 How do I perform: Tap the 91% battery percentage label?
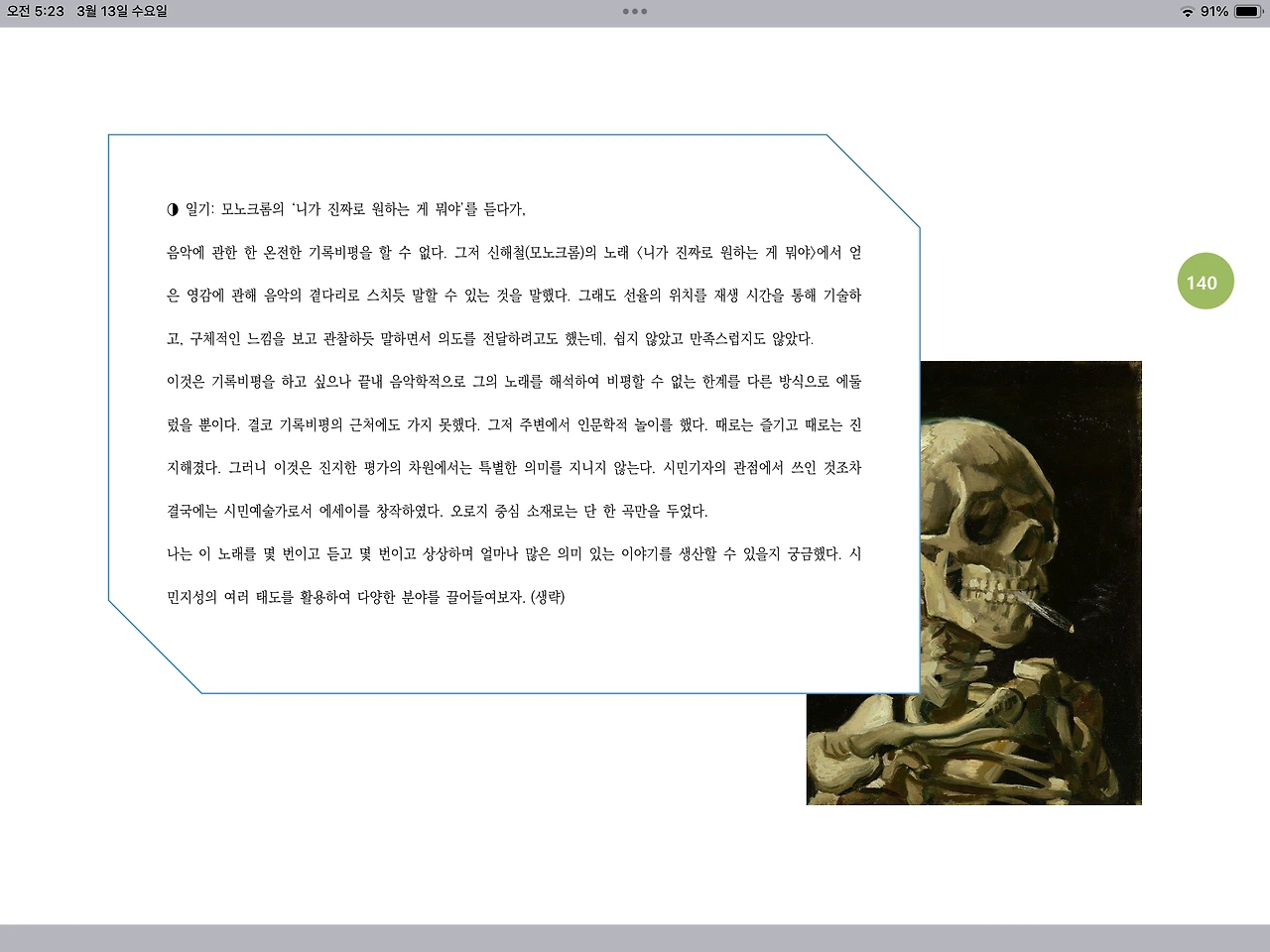1214,12
